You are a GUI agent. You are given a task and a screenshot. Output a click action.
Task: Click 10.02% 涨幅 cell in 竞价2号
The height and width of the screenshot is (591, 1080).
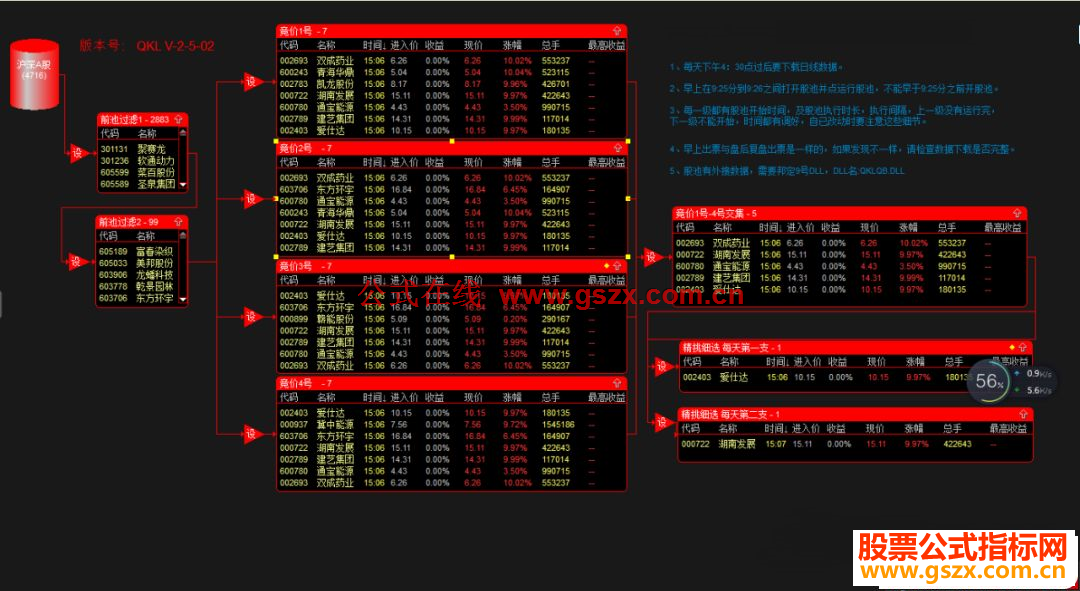pos(518,178)
